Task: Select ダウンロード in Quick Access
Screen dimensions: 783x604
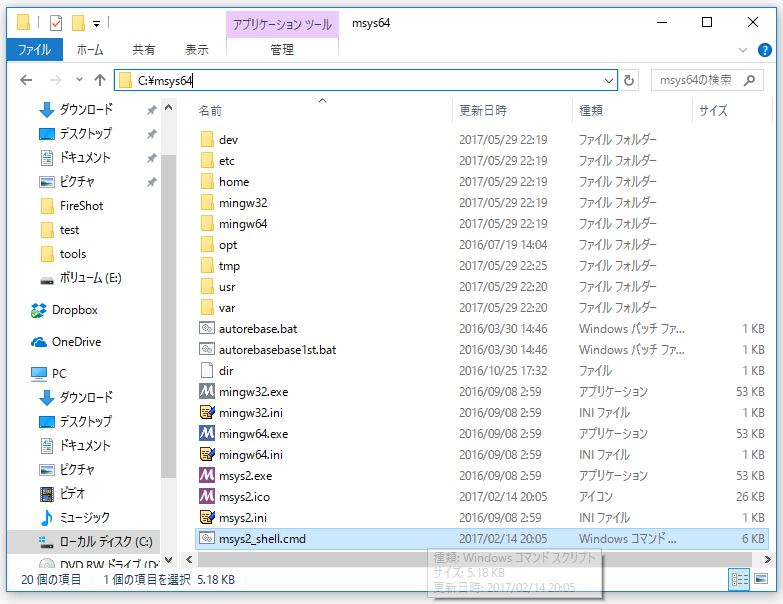Action: point(86,109)
